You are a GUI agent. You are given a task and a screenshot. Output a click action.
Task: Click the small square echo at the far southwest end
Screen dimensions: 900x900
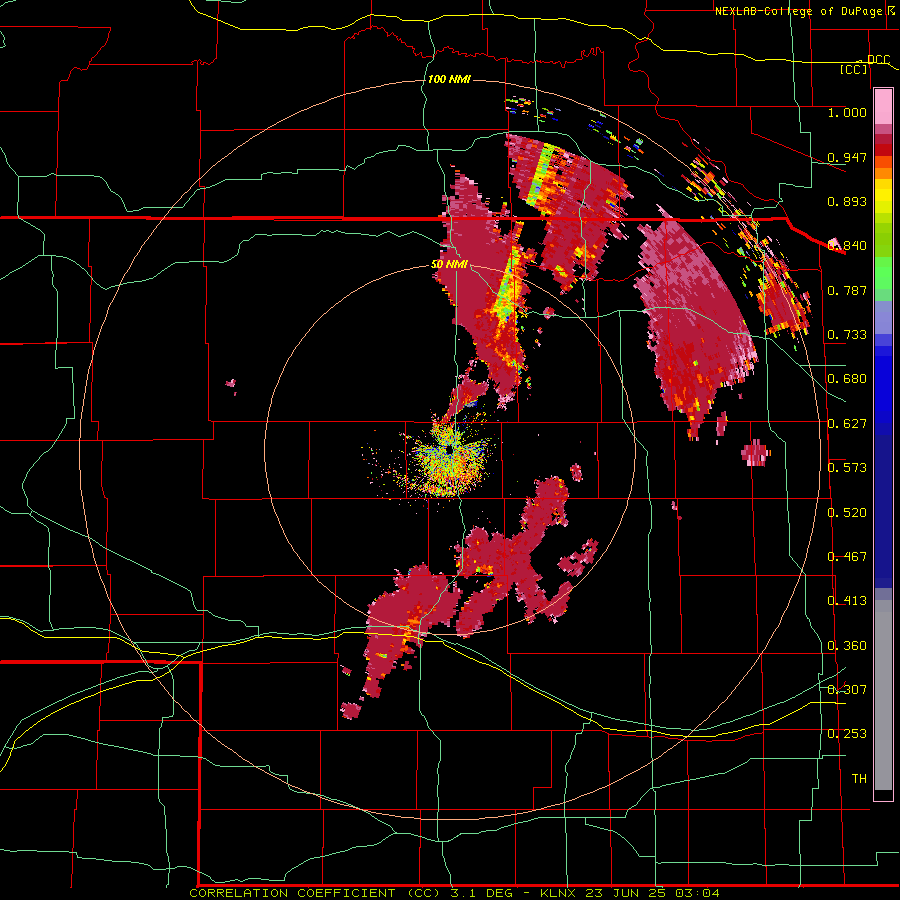pos(351,710)
